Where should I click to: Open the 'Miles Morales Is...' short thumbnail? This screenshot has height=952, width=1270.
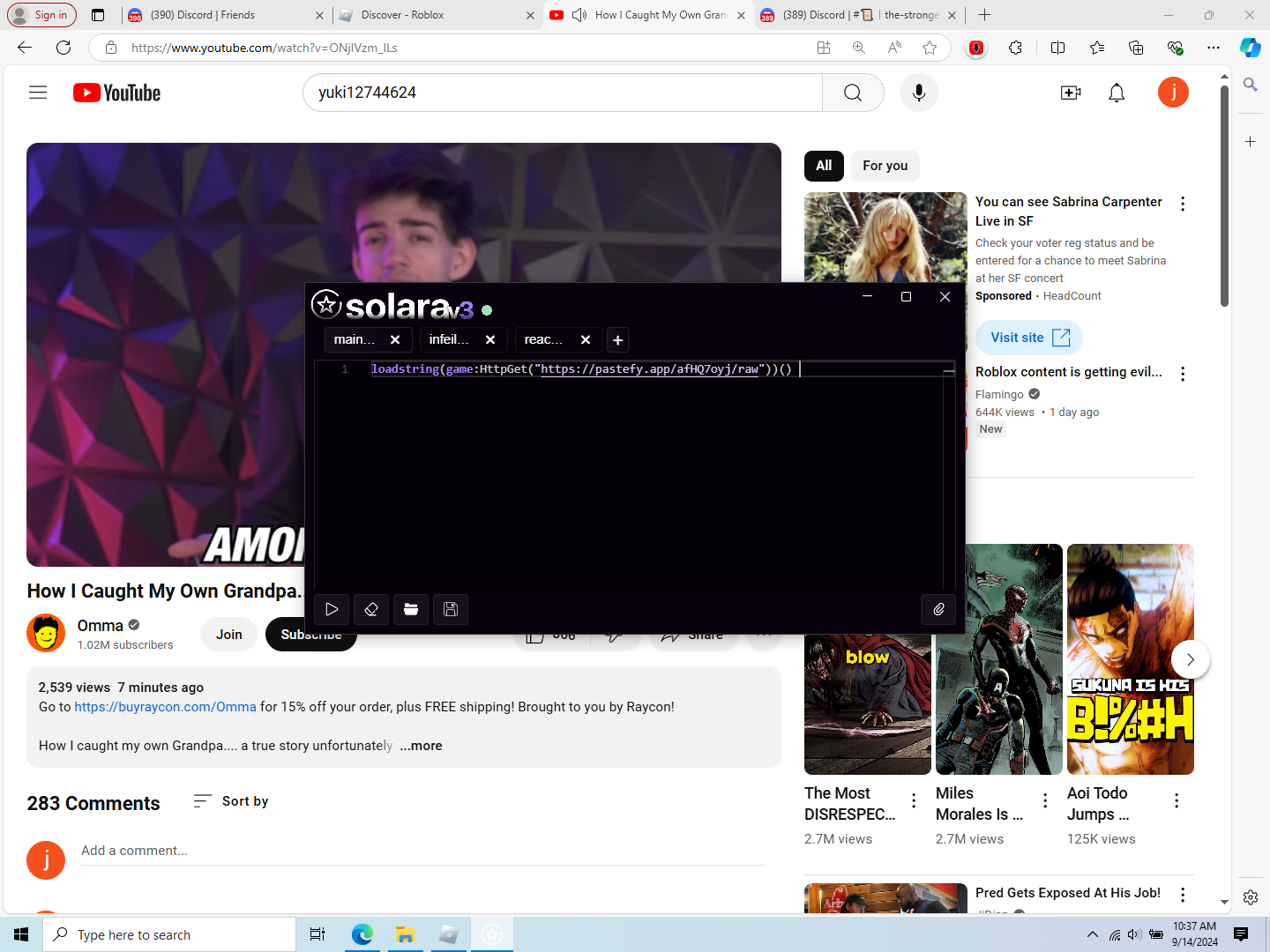999,659
